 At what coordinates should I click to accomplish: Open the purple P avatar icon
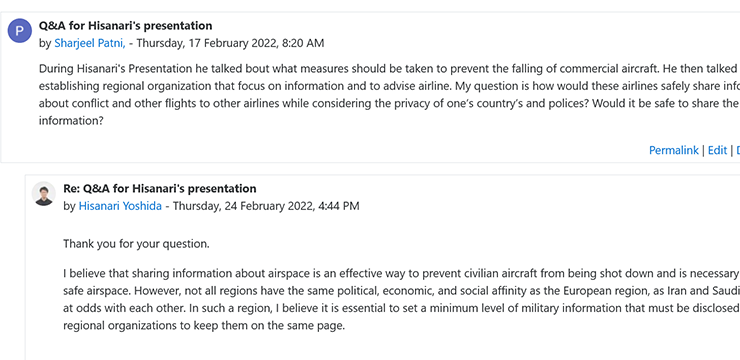pyautogui.click(x=19, y=31)
